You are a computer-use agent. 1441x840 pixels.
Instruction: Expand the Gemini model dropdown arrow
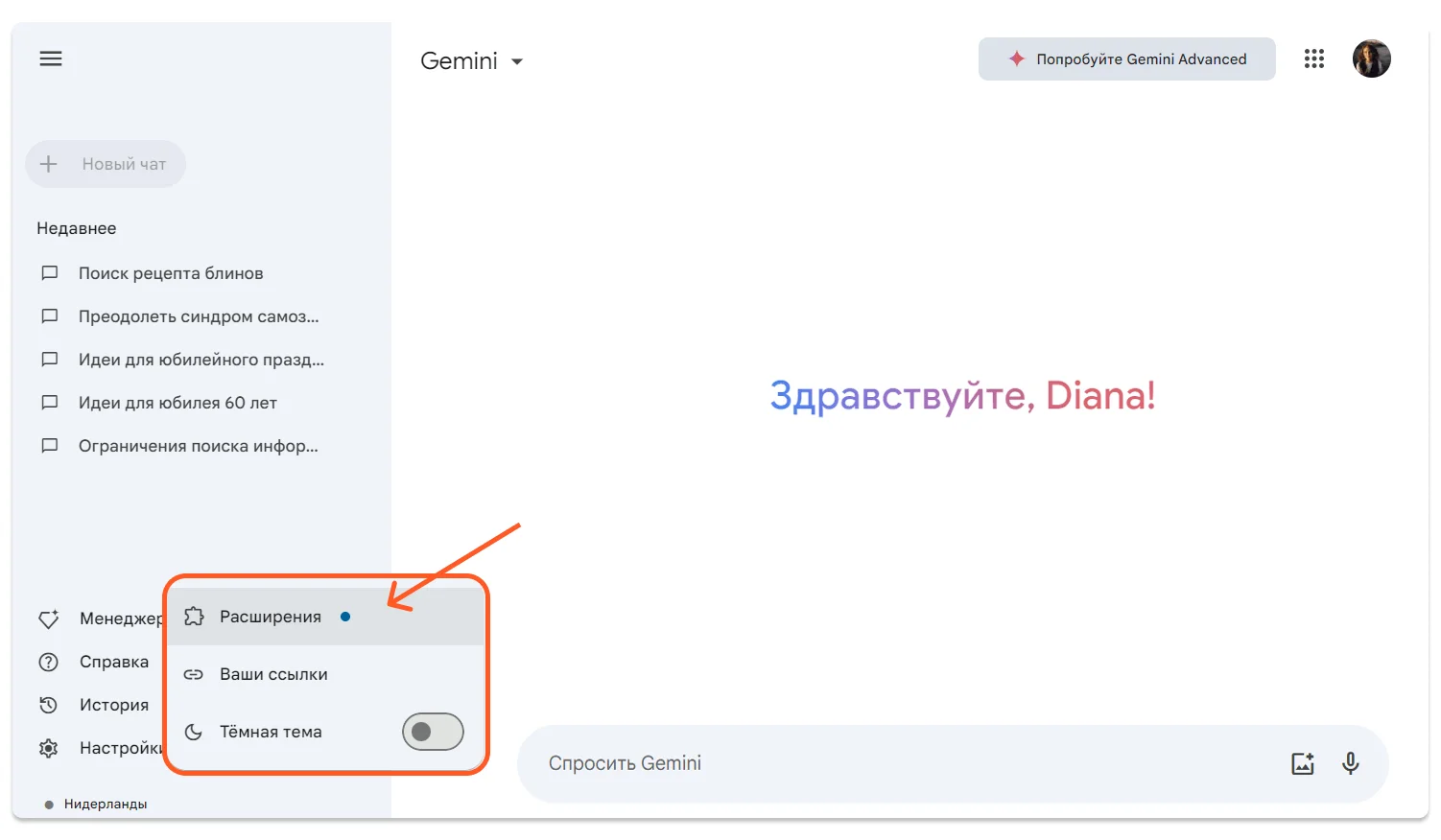[x=517, y=61]
